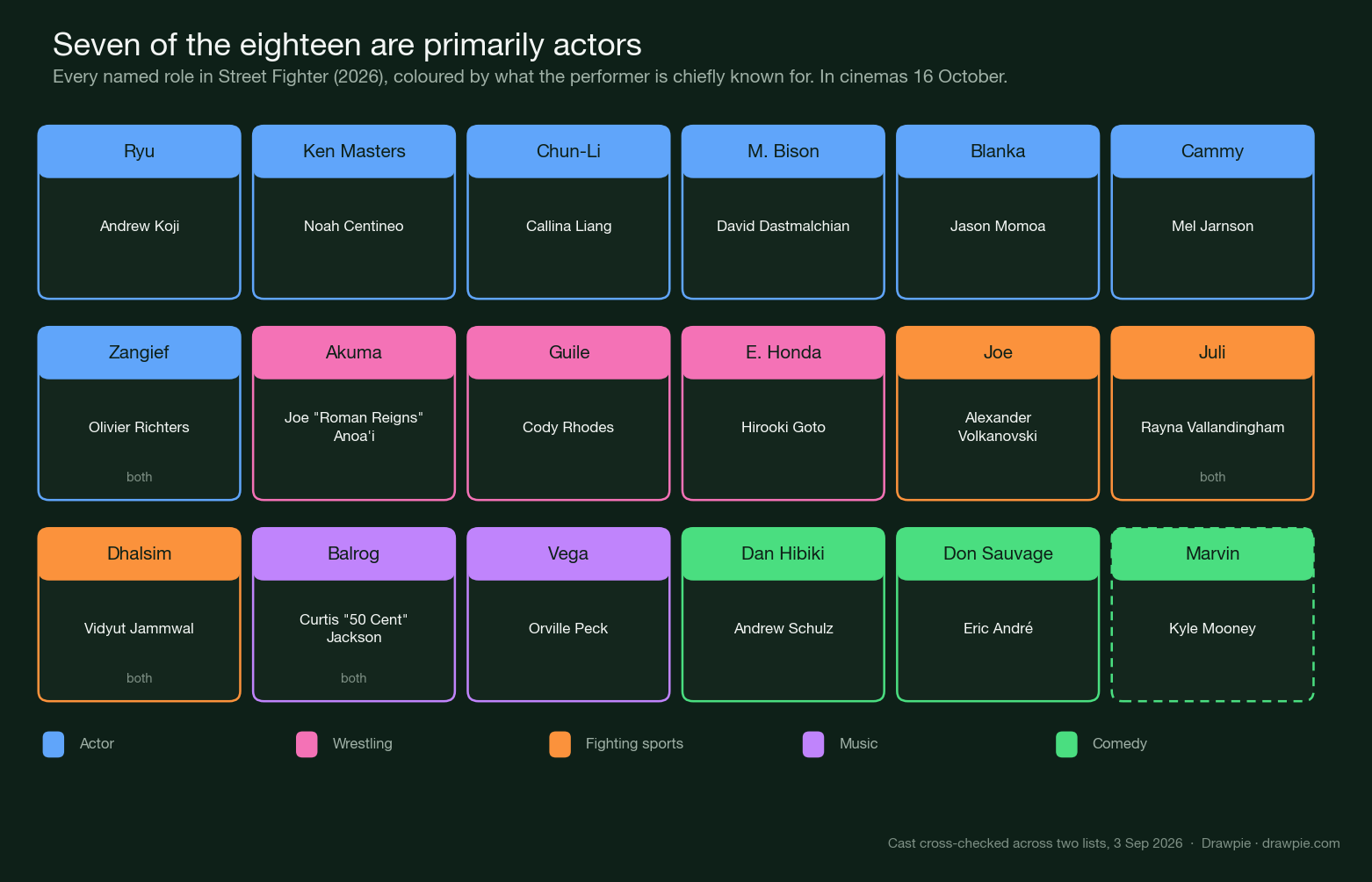Select the 'Fighting sports' legend label

tap(634, 744)
